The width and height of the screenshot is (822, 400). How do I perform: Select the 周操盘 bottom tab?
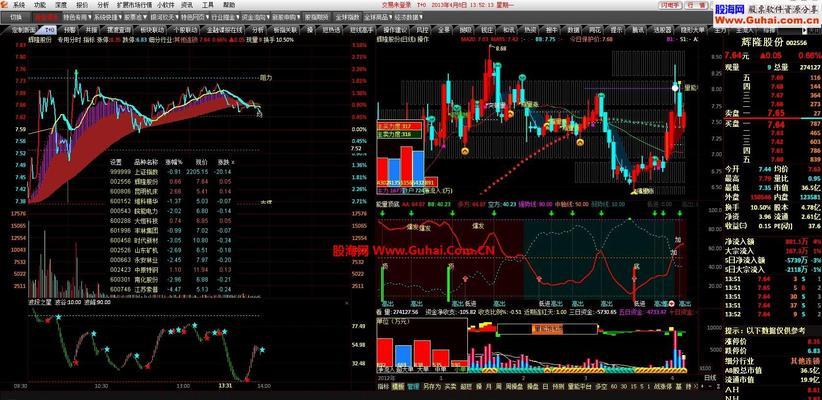514,386
